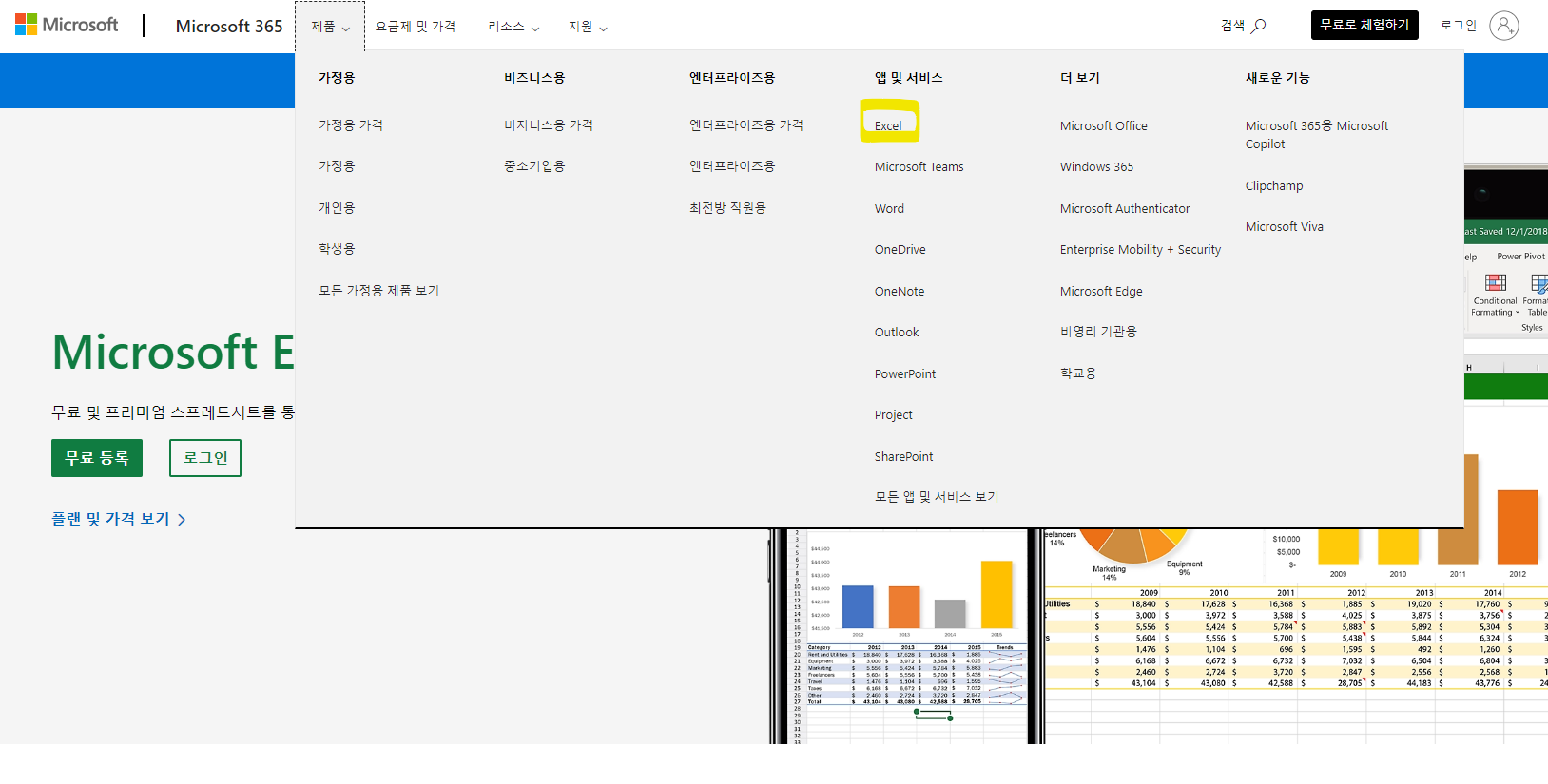The width and height of the screenshot is (1548, 784).
Task: Open Microsoft Authenticator link
Action: click(1125, 209)
